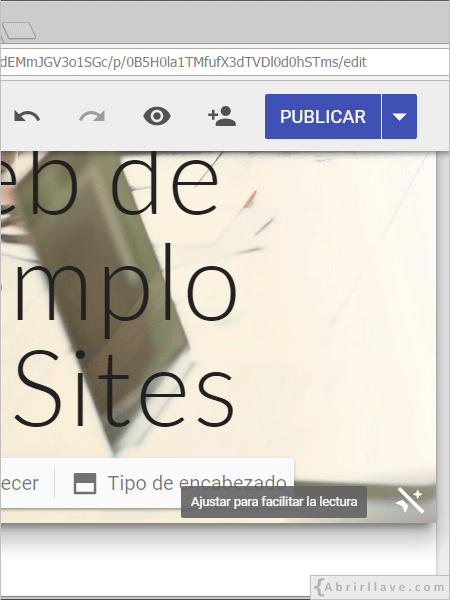Click the header type layout icon
This screenshot has height=600, width=450.
[85, 483]
